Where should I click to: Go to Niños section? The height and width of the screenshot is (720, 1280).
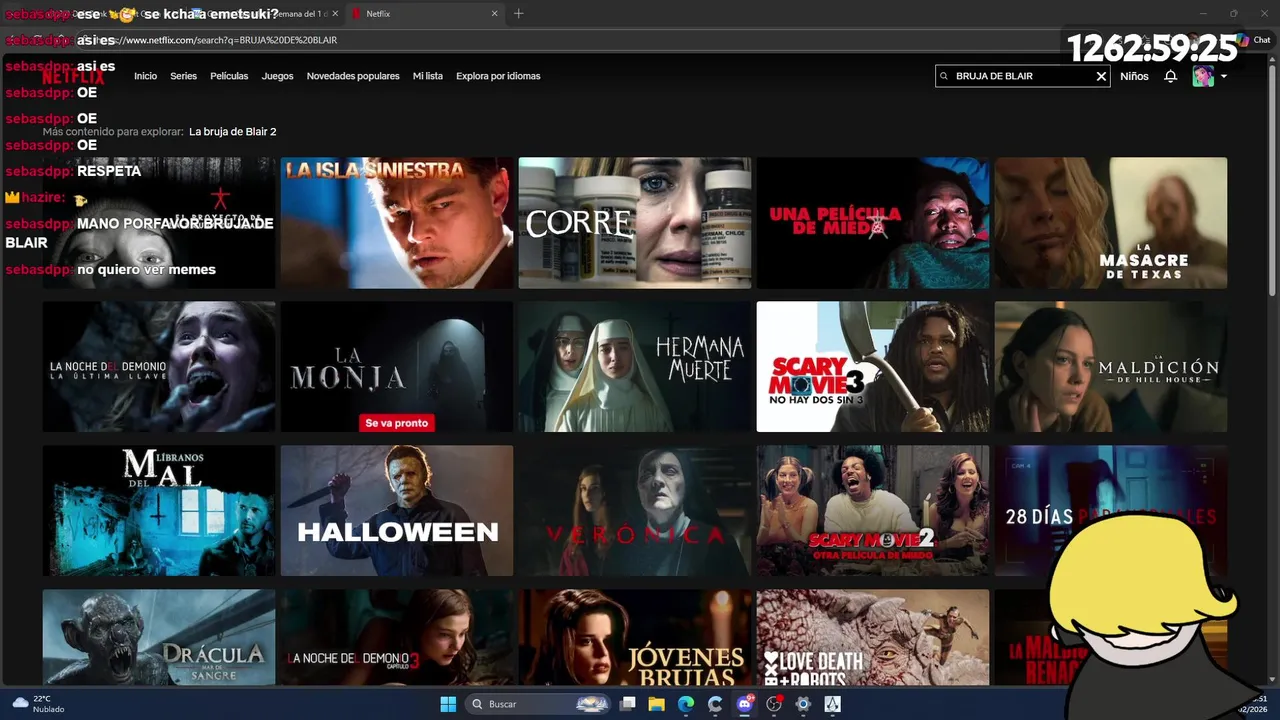(x=1134, y=76)
